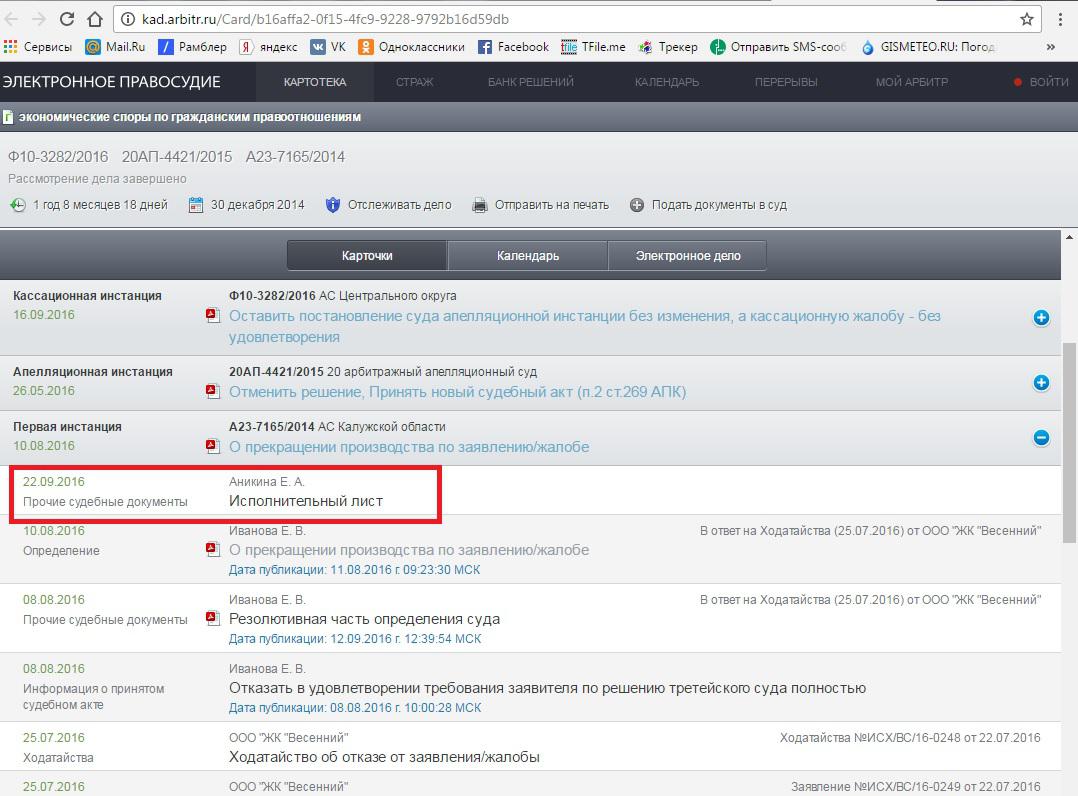Click the PDF icon for cassation instance decision
Screen dimensions: 1078x796
[212, 316]
